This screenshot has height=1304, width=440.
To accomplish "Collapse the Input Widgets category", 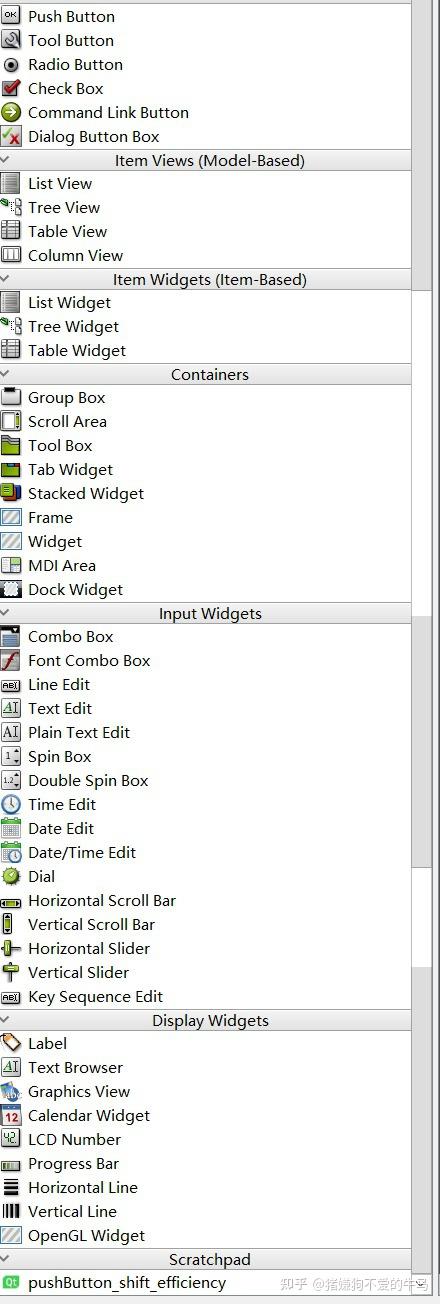I will click(205, 613).
